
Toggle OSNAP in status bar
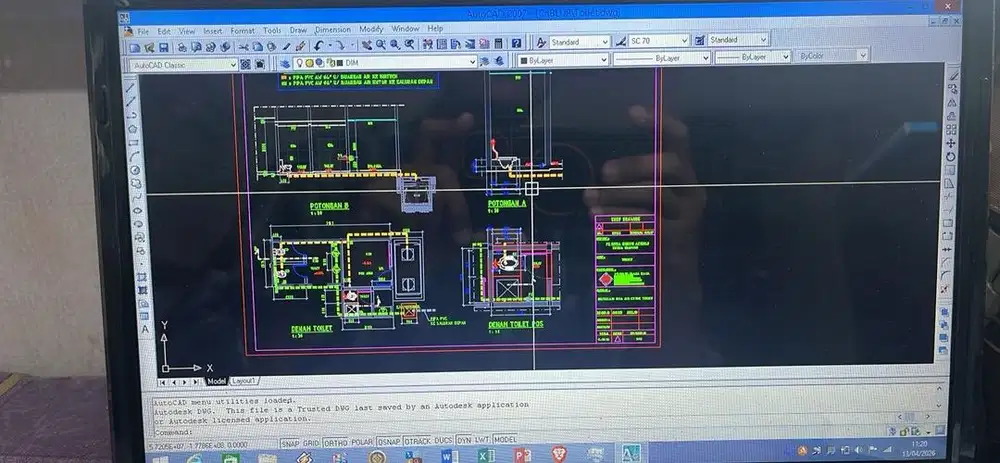click(x=388, y=440)
